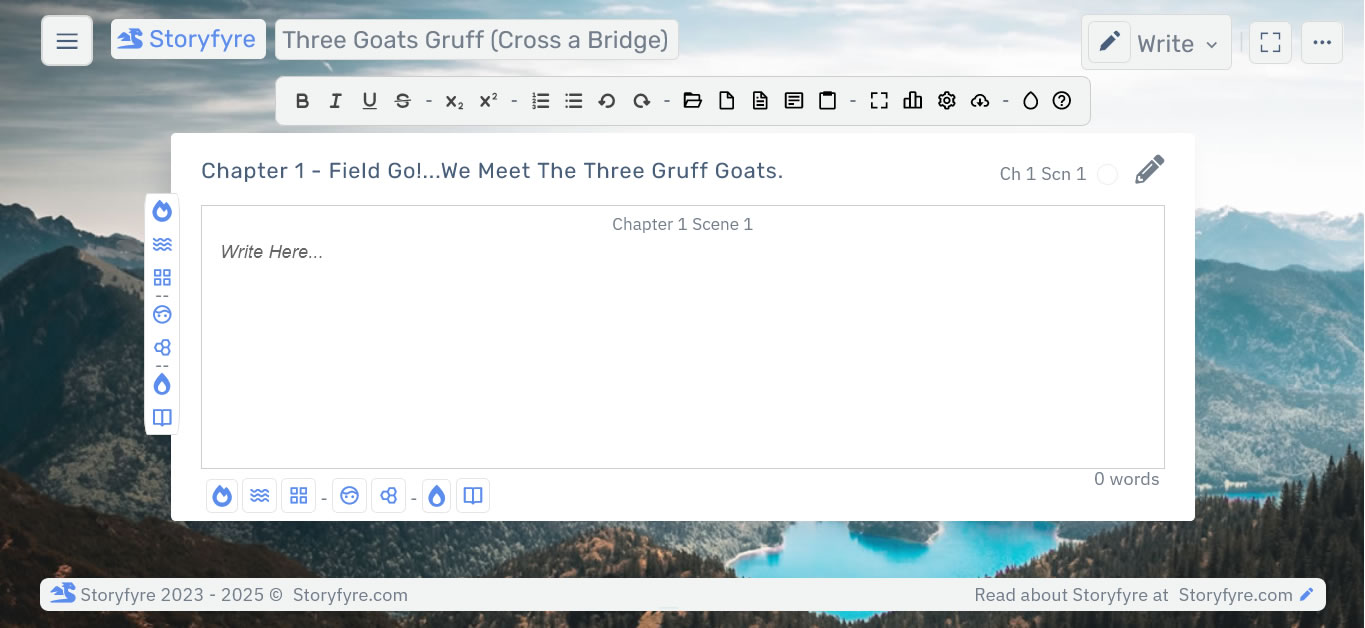Click the droplet icon near the help button
Viewport: 1365px width, 628px height.
[1030, 100]
